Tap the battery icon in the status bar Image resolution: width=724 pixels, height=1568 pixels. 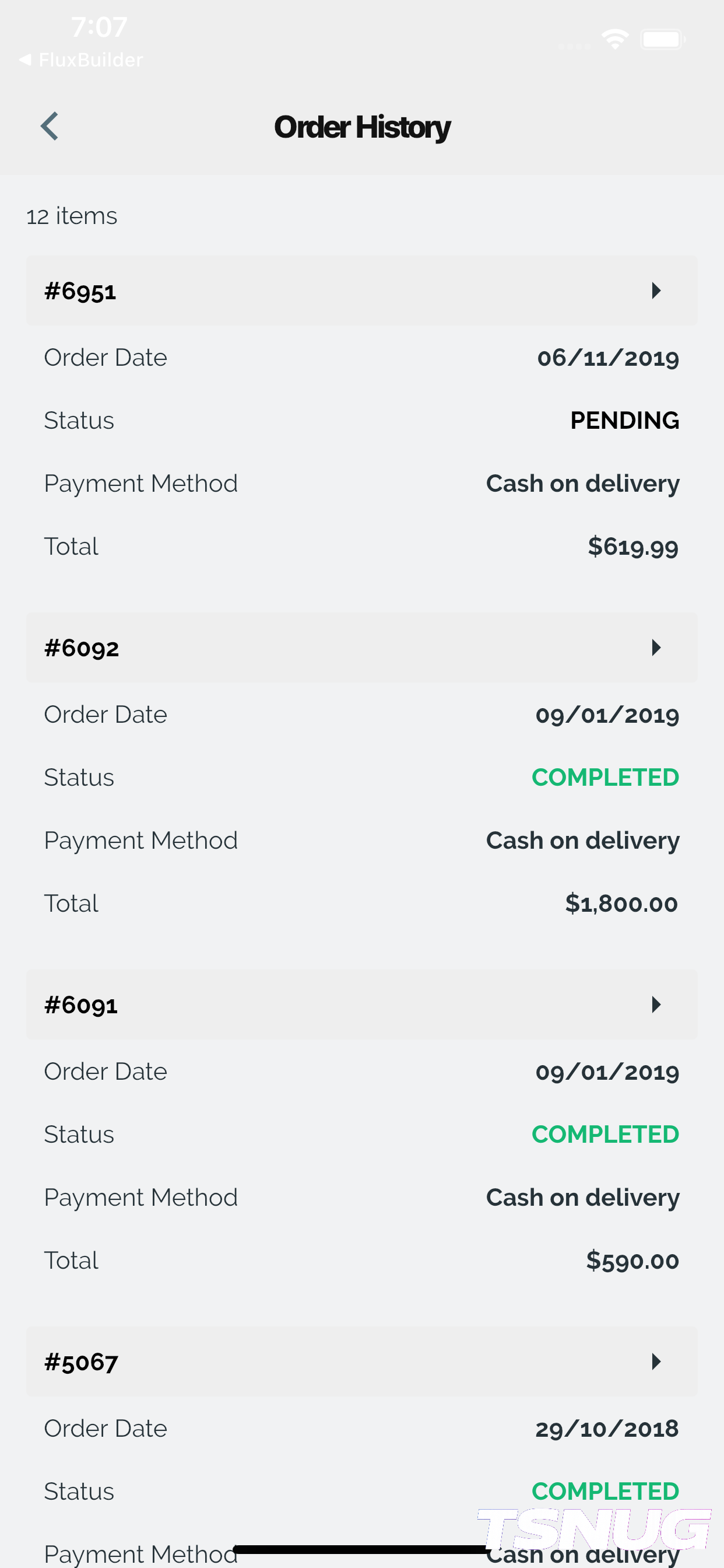tap(663, 40)
